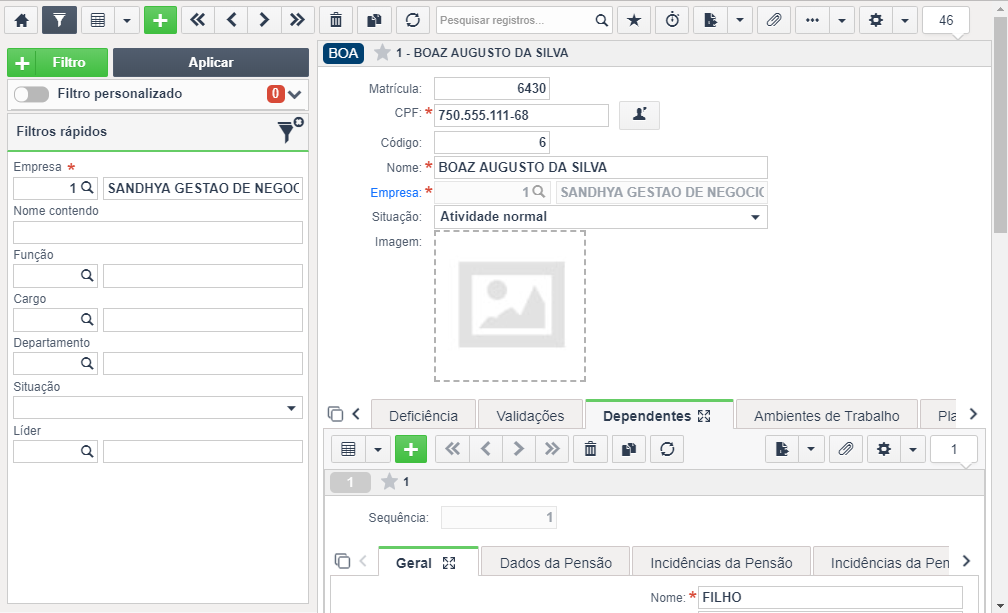
Task: Clear quick filters funnel icon
Action: pyautogui.click(x=289, y=130)
